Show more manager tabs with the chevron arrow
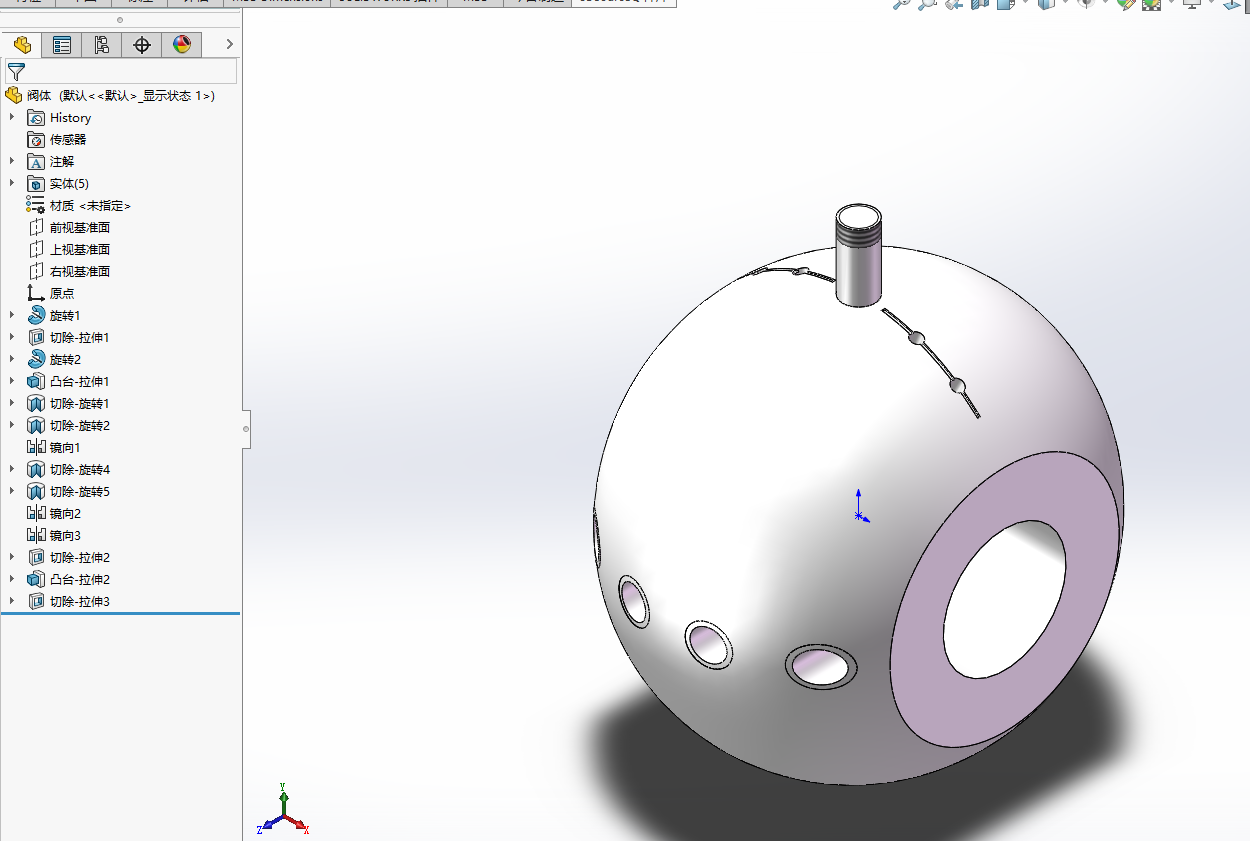This screenshot has width=1250, height=841. pos(230,45)
